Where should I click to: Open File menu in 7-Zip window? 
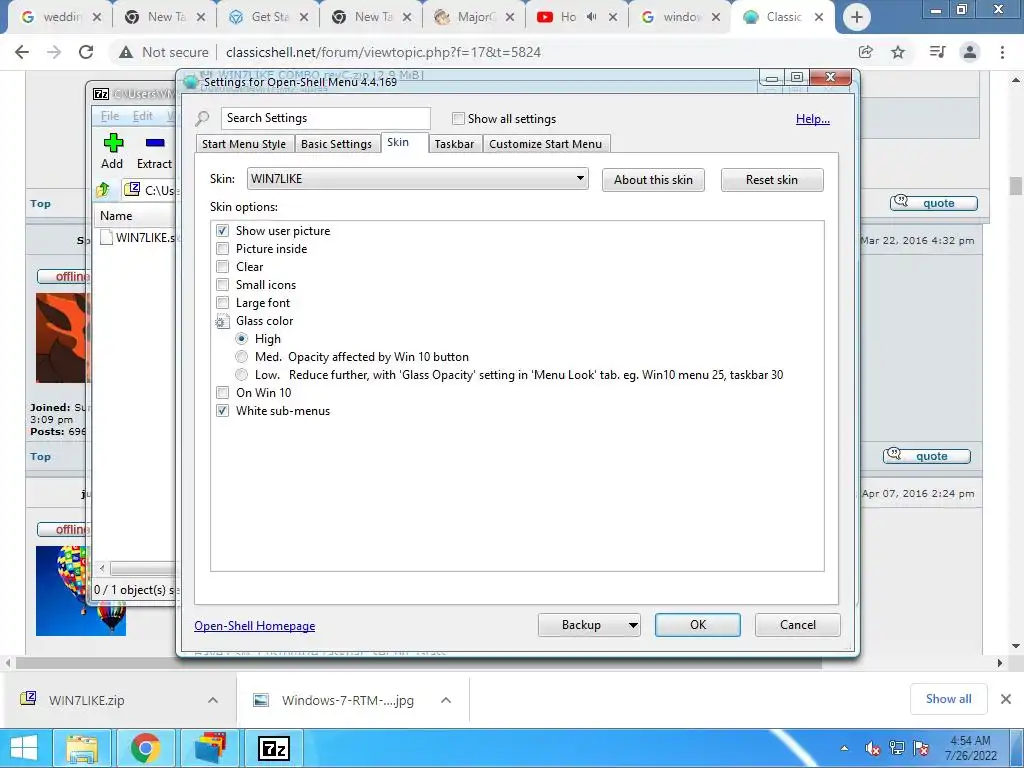click(110, 116)
